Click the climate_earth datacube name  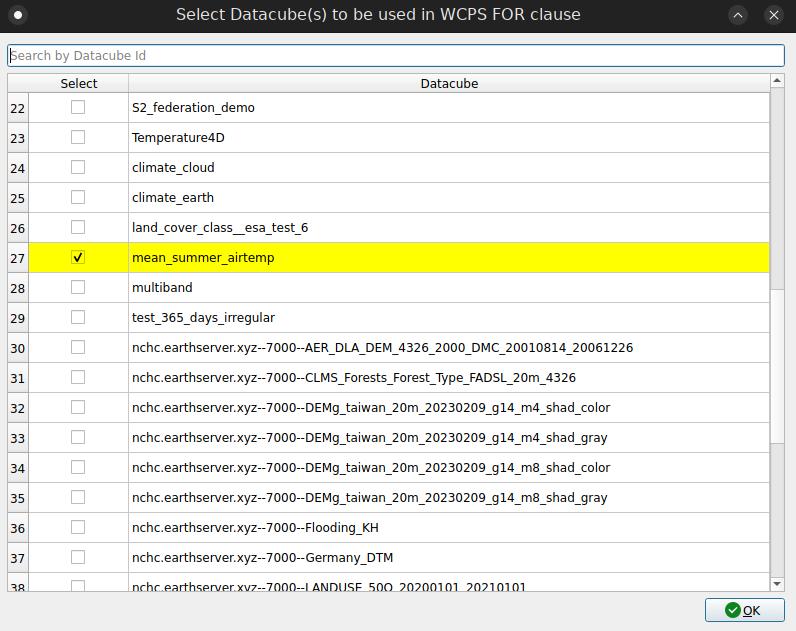pyautogui.click(x=173, y=197)
